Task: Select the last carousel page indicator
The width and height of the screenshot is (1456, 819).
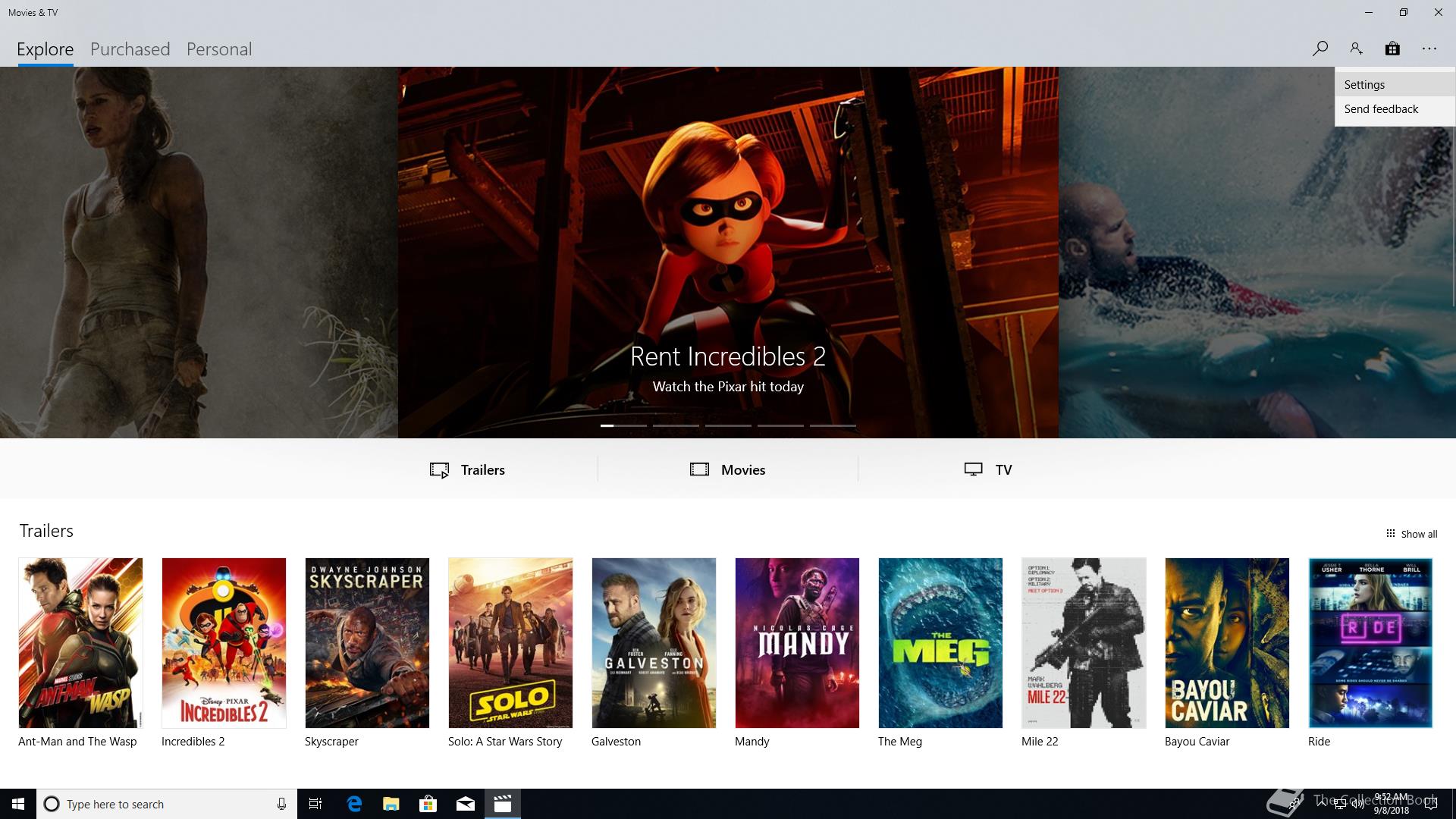Action: click(x=833, y=425)
